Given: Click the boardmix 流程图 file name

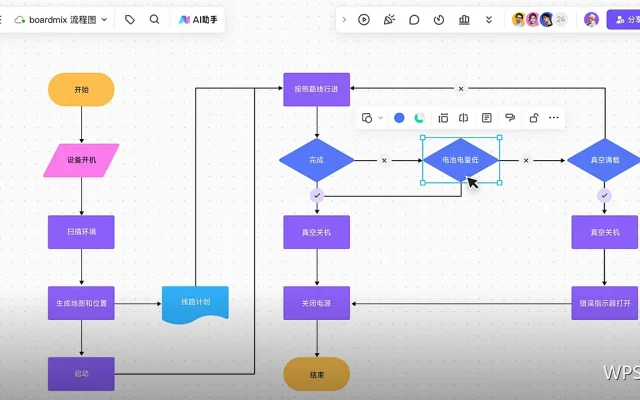Looking at the screenshot, I should [x=62, y=20].
